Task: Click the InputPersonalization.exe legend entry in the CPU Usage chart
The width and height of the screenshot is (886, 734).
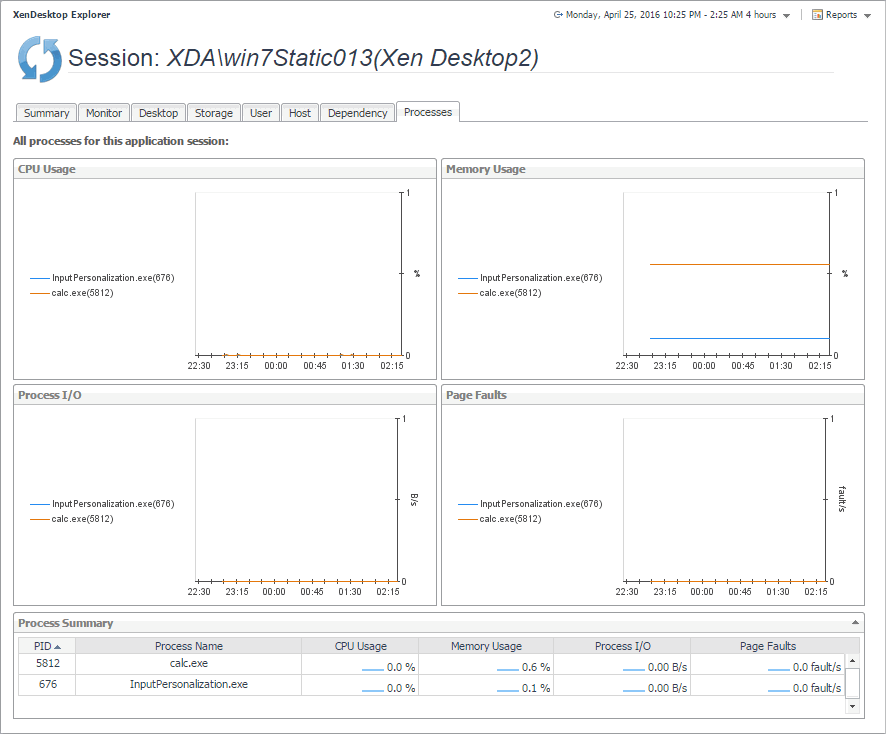Action: pos(112,278)
